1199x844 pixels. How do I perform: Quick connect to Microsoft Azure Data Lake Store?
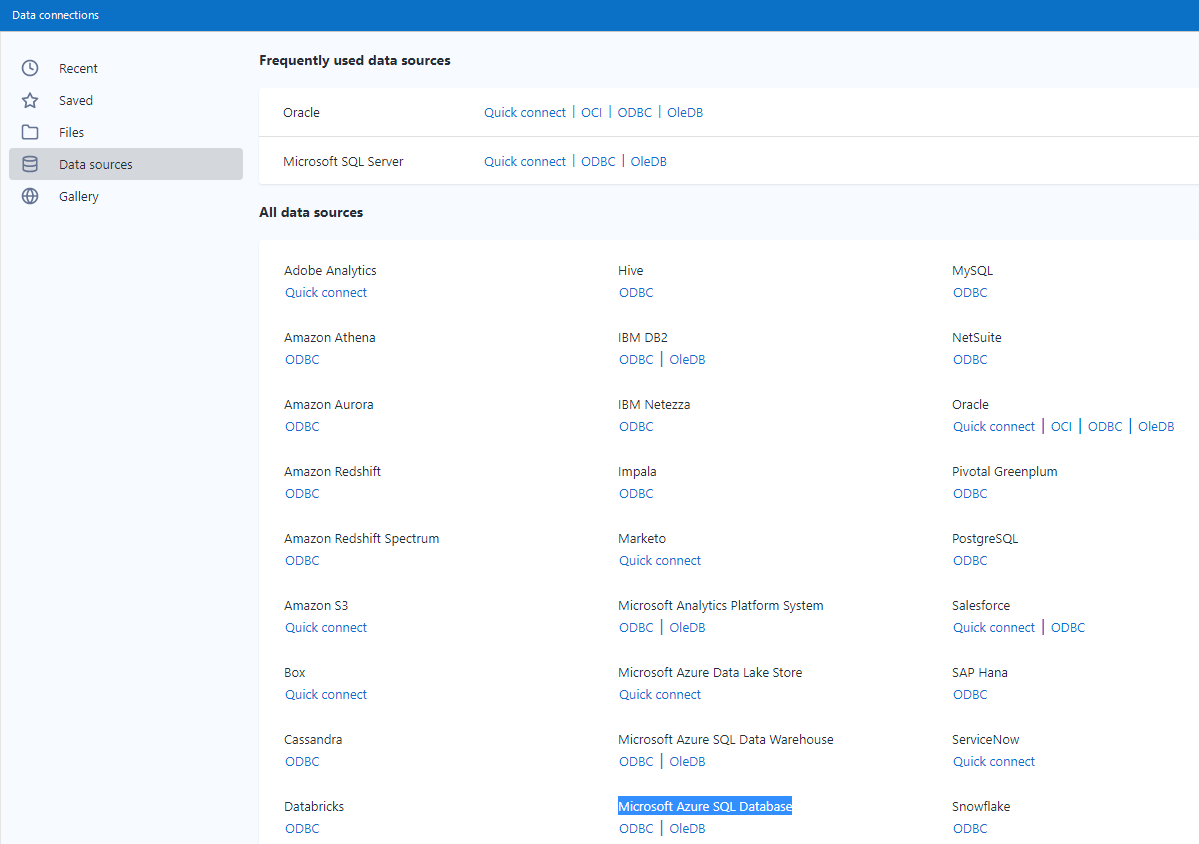660,694
